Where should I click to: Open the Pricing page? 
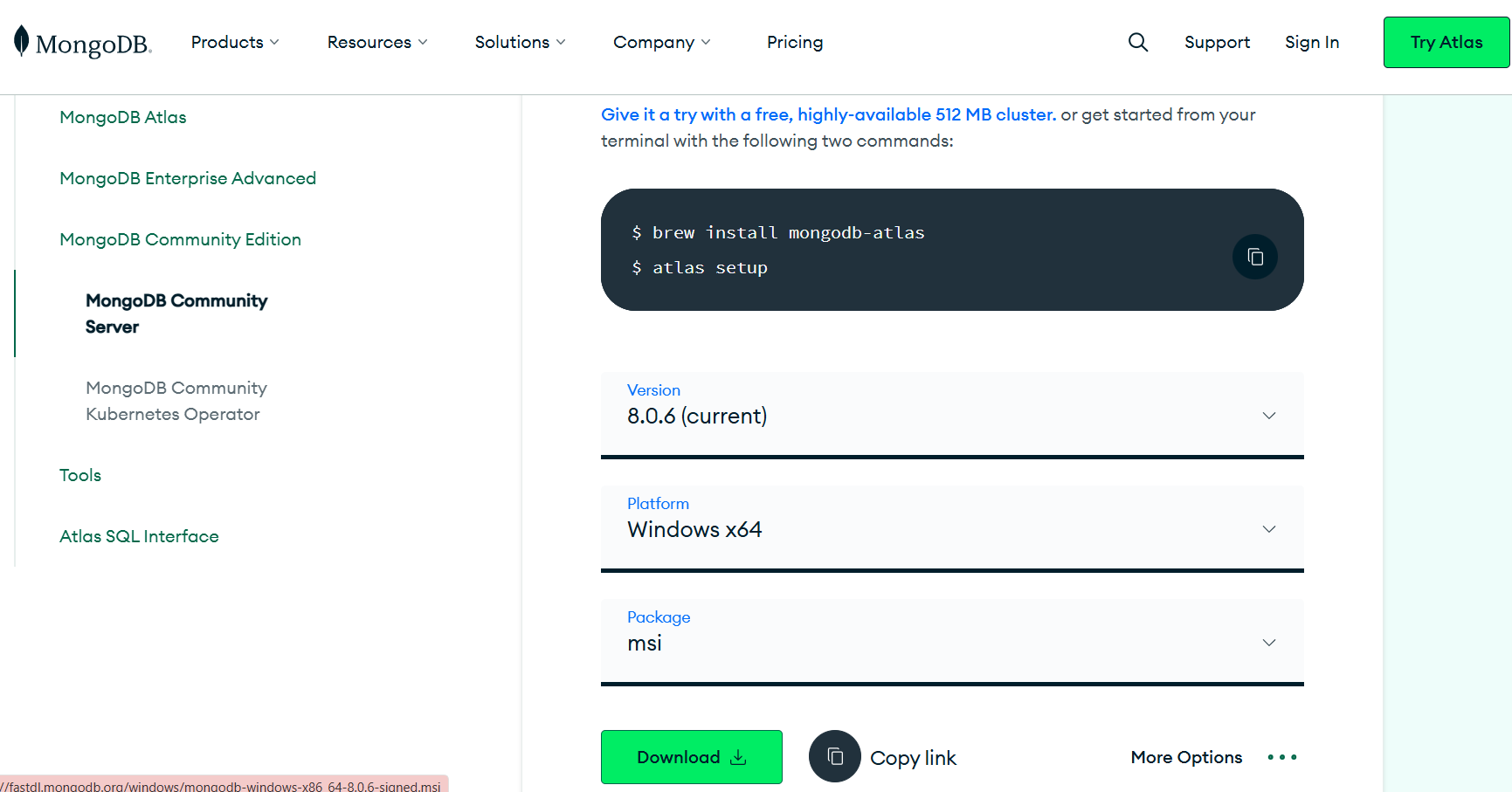tap(795, 42)
